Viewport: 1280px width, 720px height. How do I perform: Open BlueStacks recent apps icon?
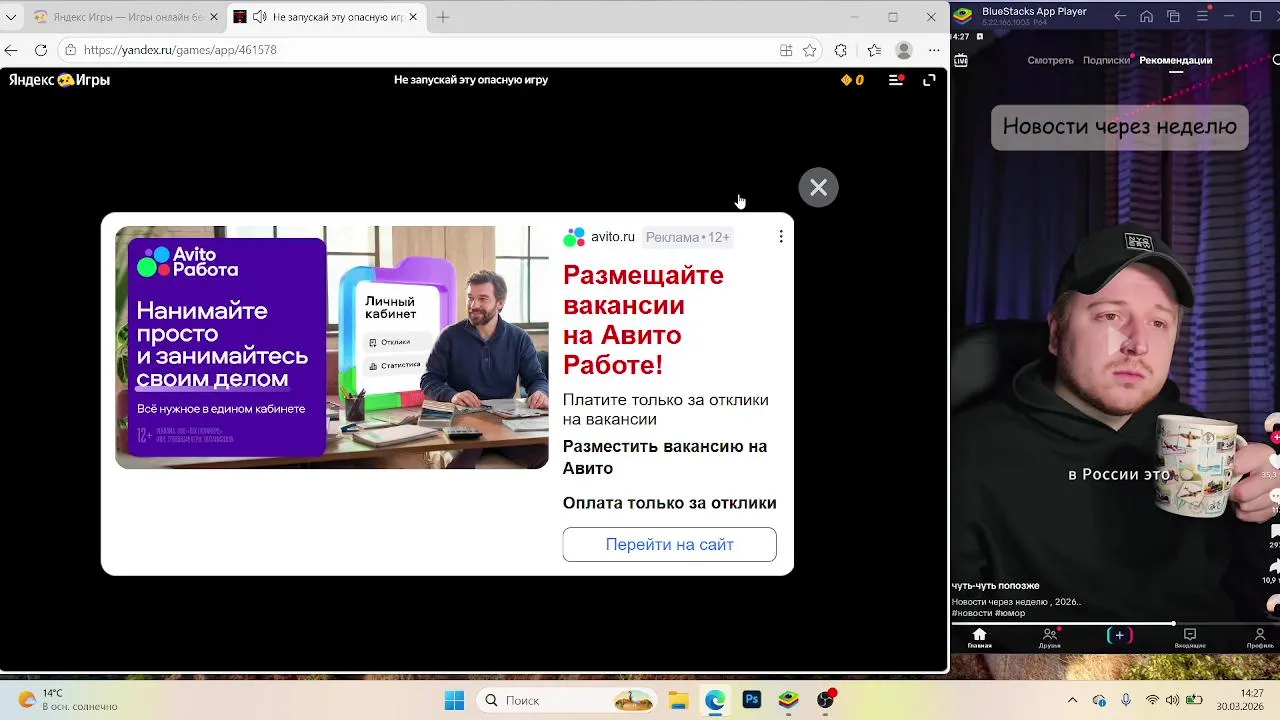(1174, 16)
